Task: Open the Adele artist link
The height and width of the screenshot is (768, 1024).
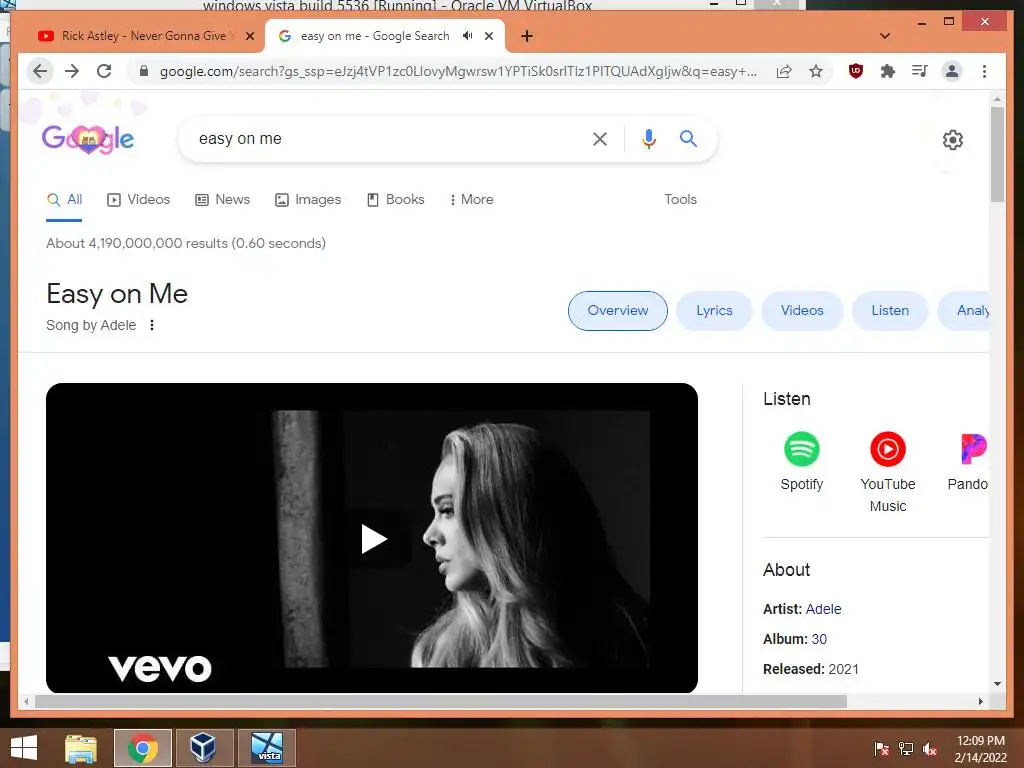Action: (824, 609)
